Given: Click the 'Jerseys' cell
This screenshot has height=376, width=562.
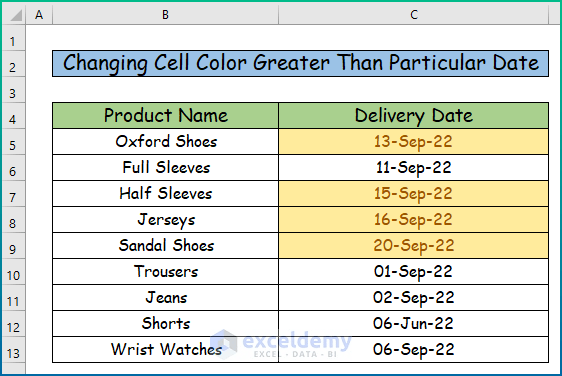Looking at the screenshot, I should coord(165,220).
